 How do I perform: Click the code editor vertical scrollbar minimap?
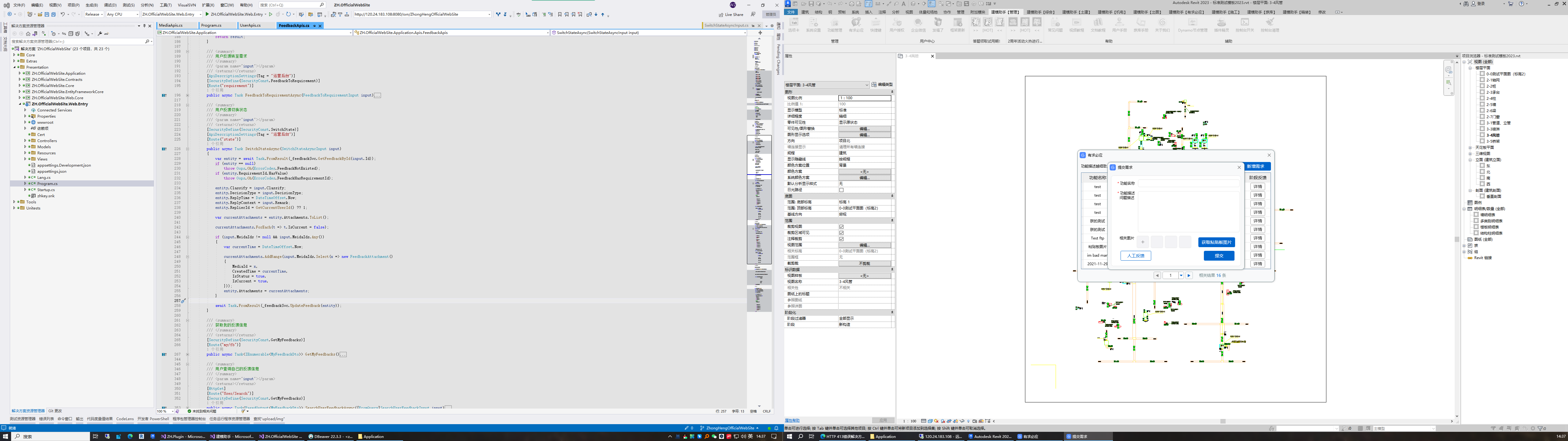pos(759,183)
